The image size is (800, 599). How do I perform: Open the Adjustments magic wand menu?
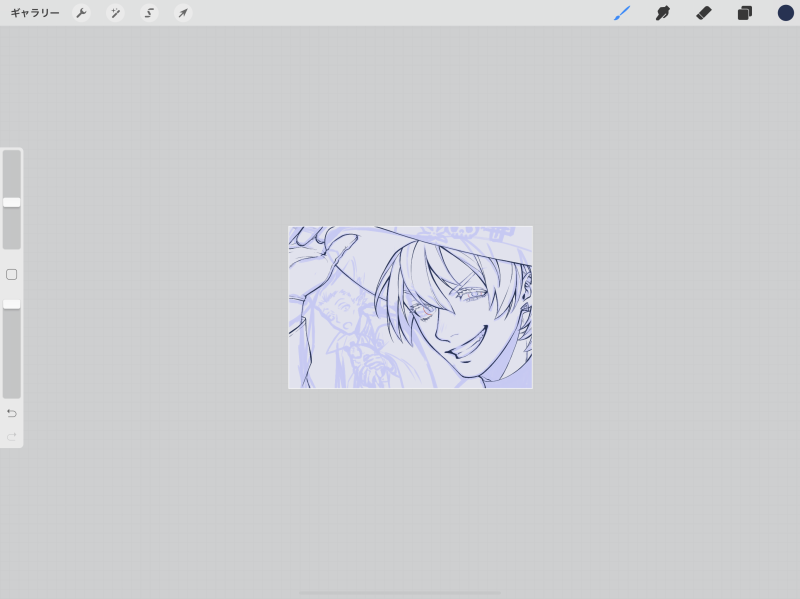[x=115, y=13]
